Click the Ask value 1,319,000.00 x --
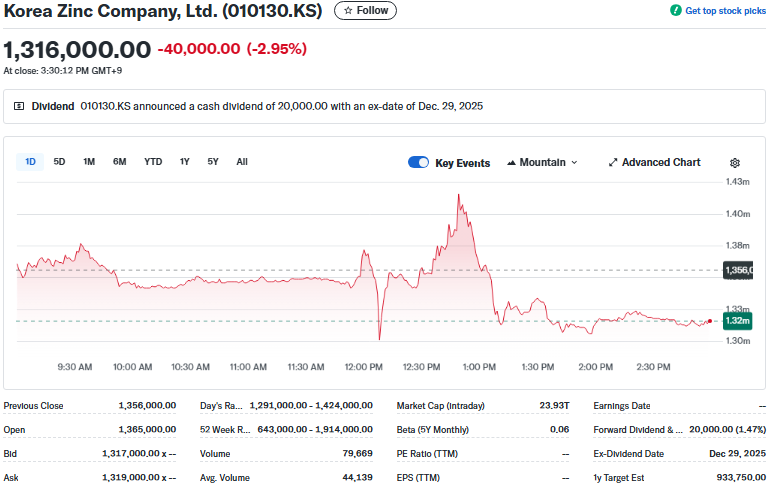This screenshot has height=489, width=773. (x=139, y=477)
